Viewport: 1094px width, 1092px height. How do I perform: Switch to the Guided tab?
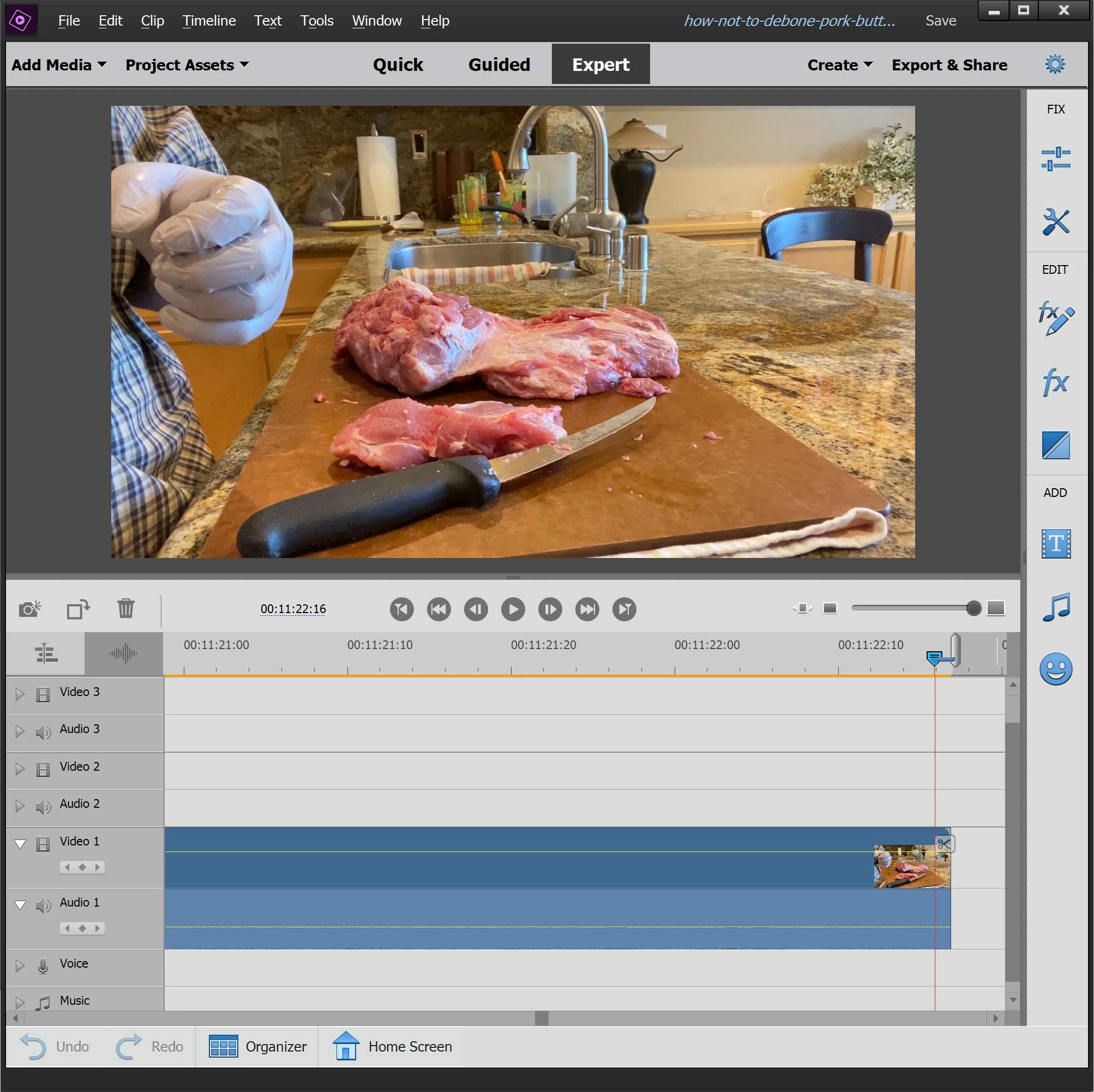[498, 64]
